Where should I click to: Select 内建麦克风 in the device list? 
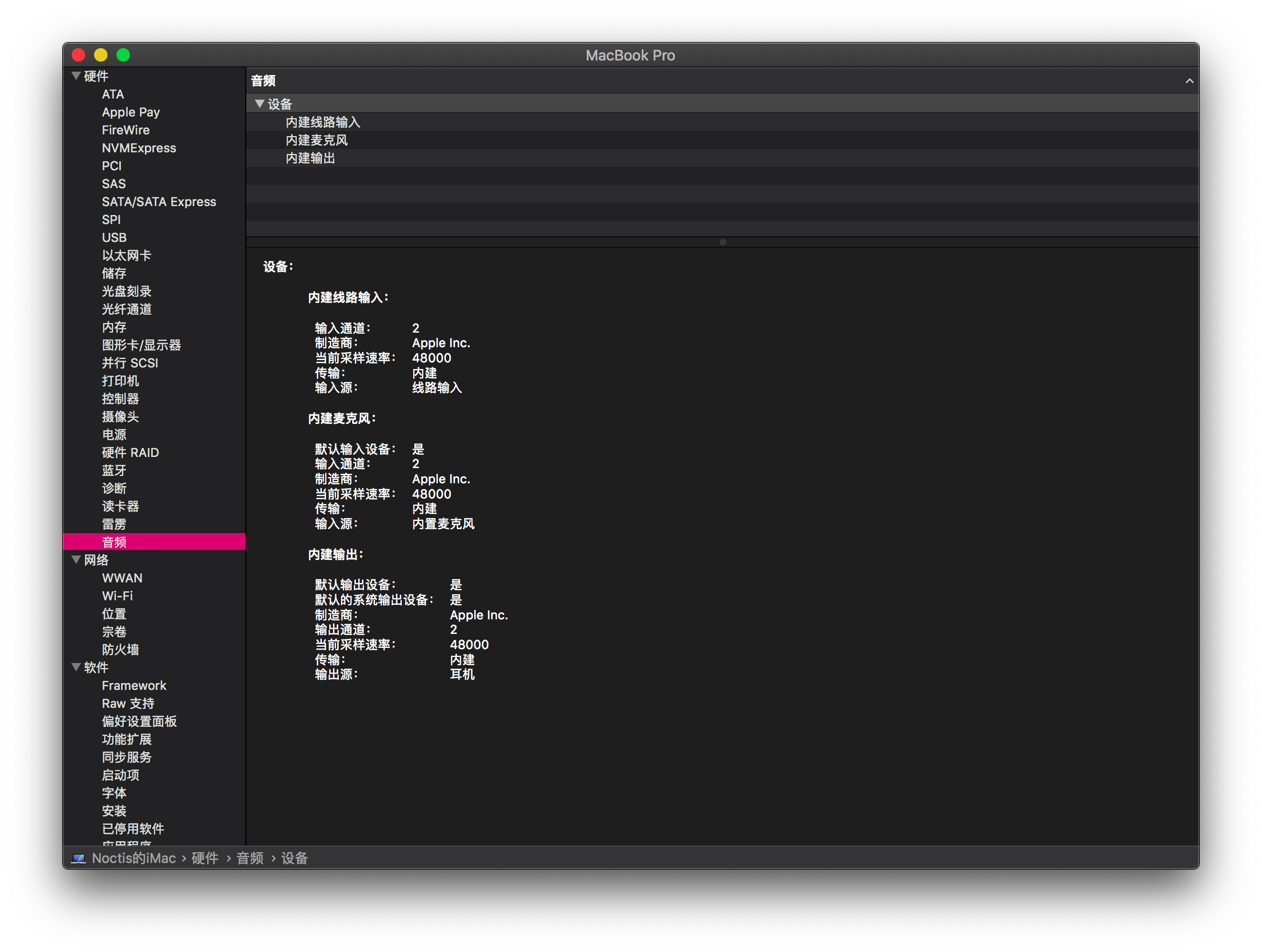coord(317,141)
